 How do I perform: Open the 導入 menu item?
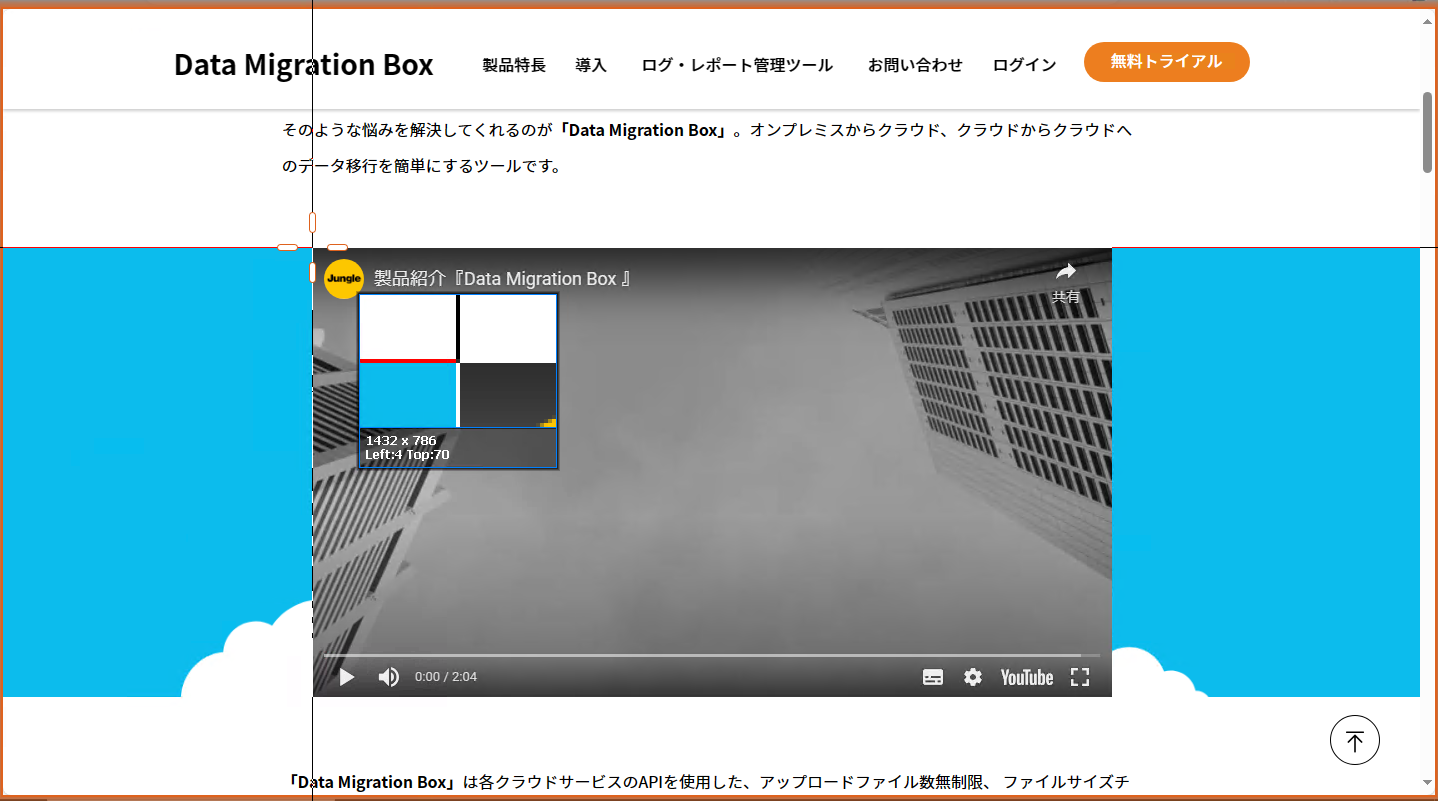tap(591, 65)
